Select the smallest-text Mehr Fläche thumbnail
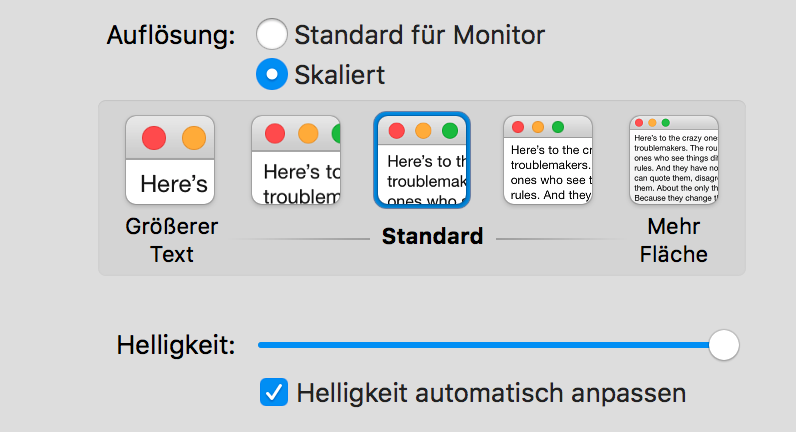 point(674,160)
